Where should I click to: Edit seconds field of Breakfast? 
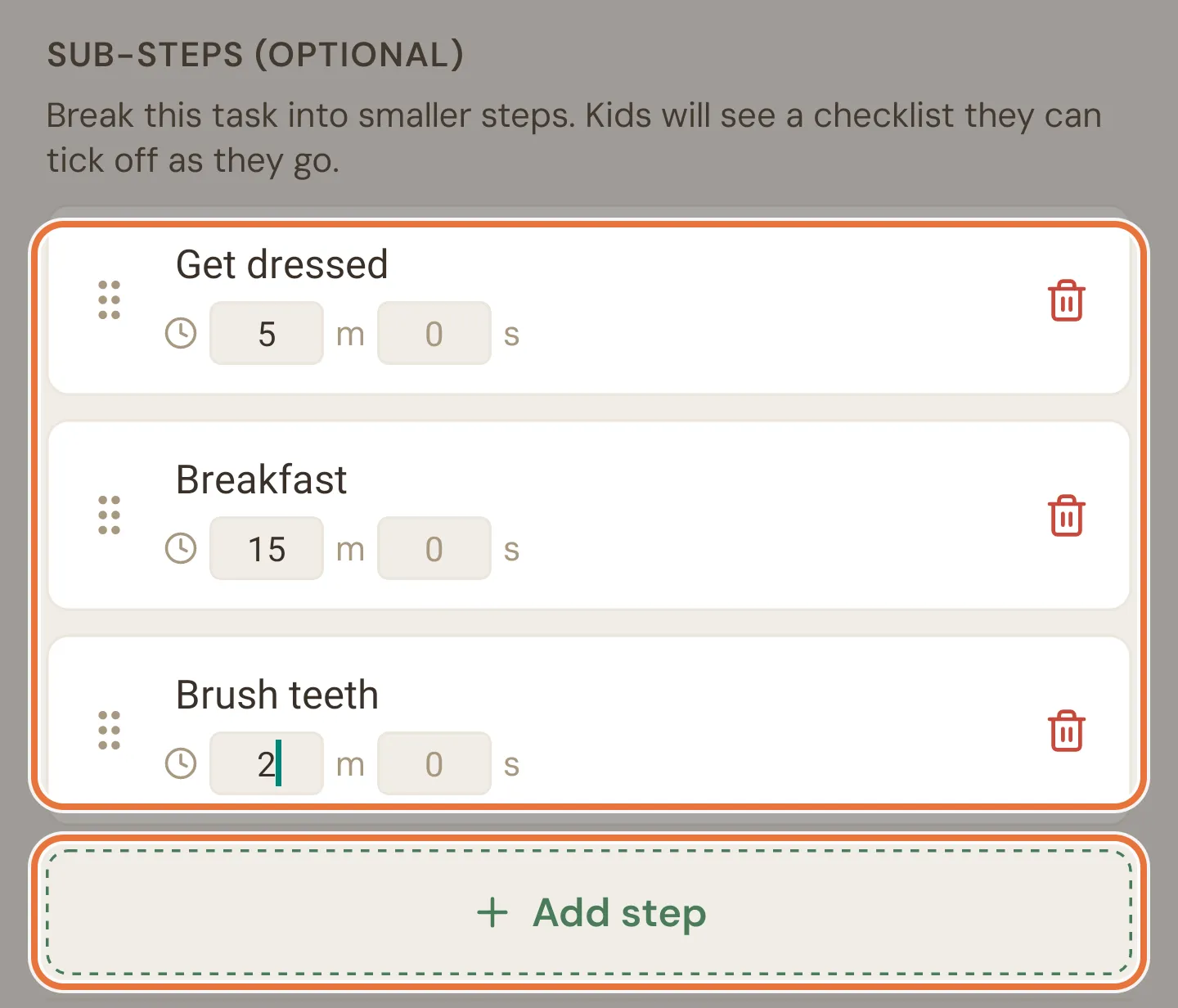pyautogui.click(x=434, y=549)
